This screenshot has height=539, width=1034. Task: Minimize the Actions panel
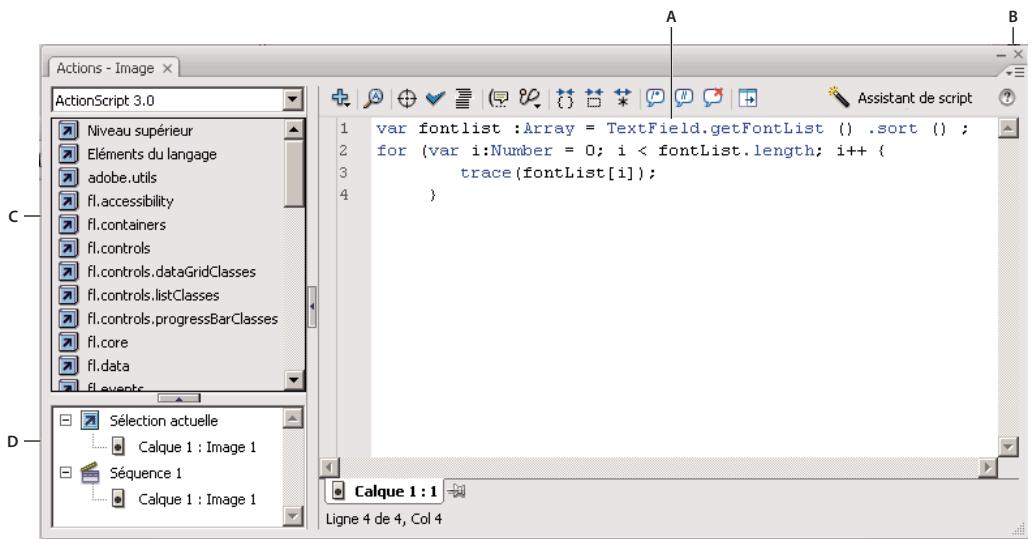[x=1002, y=55]
